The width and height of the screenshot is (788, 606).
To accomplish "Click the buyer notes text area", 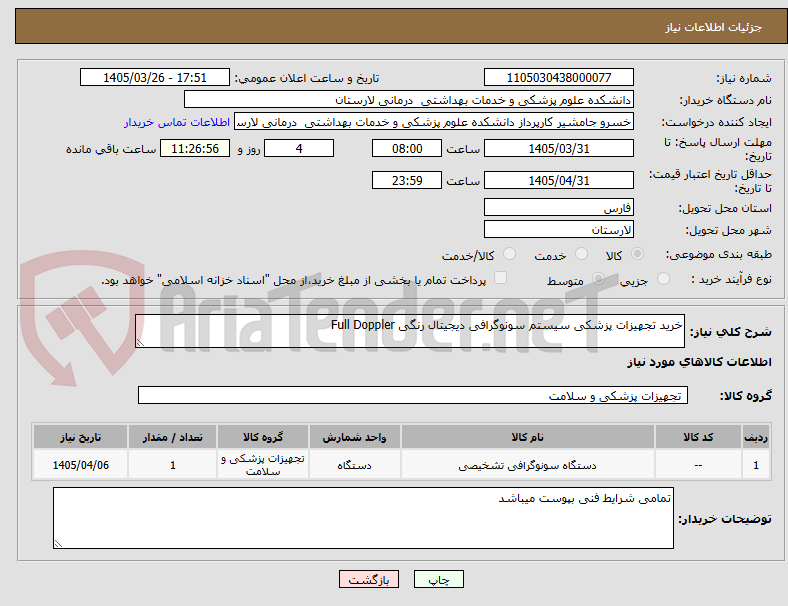I will point(363,518).
